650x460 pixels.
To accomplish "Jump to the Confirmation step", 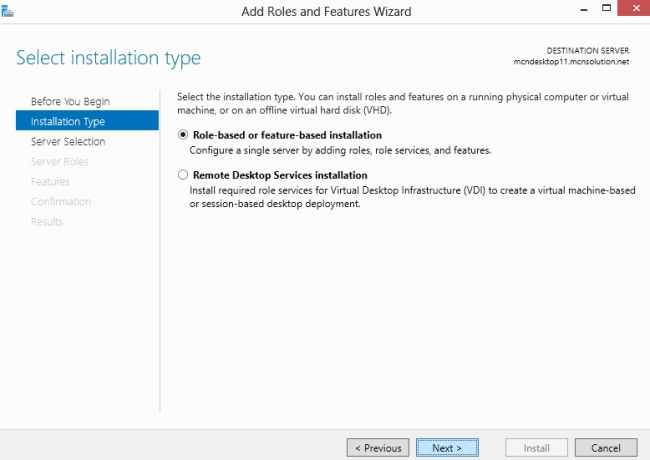I will [61, 202].
